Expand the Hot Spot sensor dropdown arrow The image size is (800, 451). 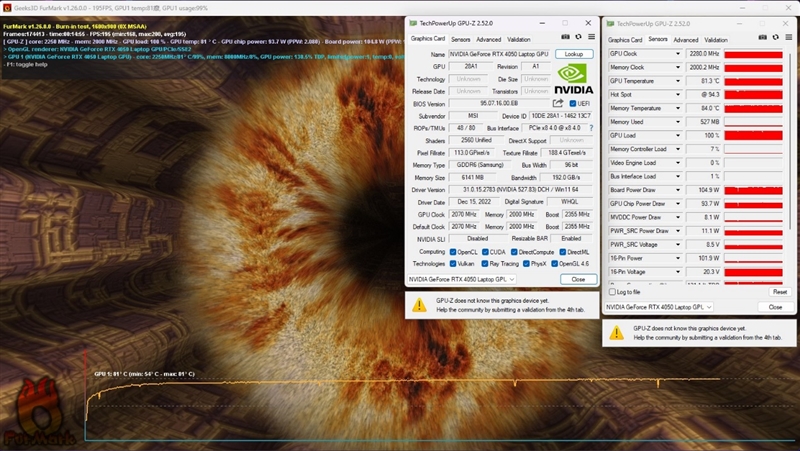point(678,94)
